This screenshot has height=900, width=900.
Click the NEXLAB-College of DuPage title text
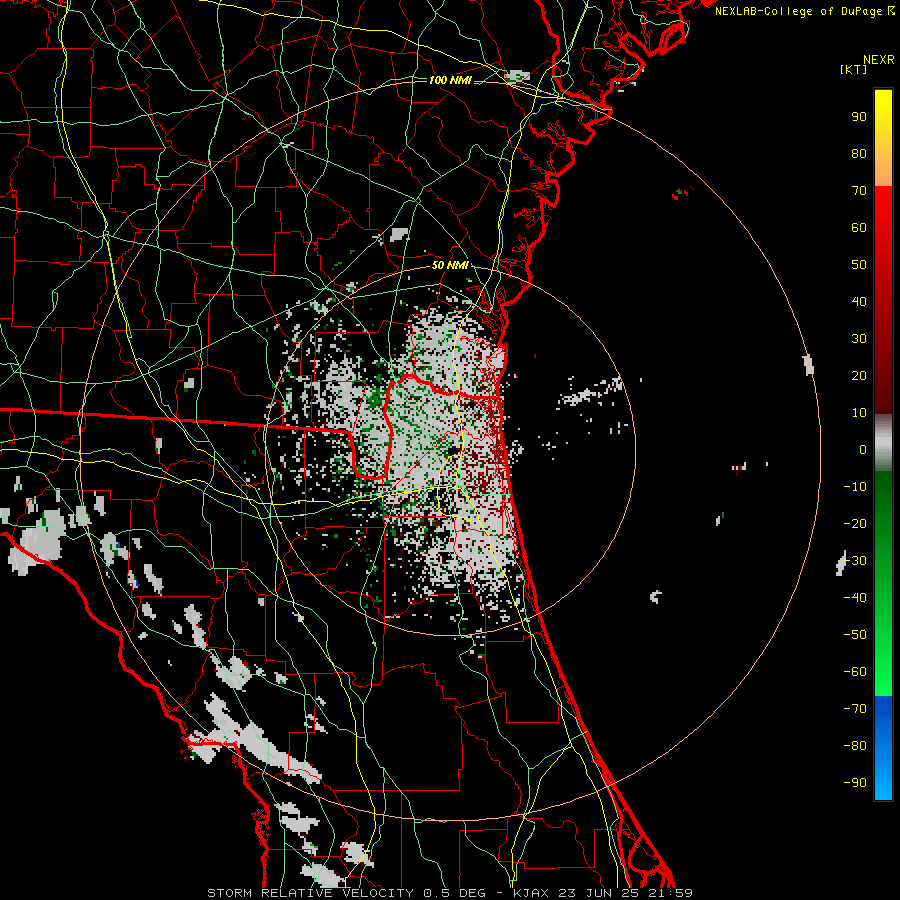point(798,11)
